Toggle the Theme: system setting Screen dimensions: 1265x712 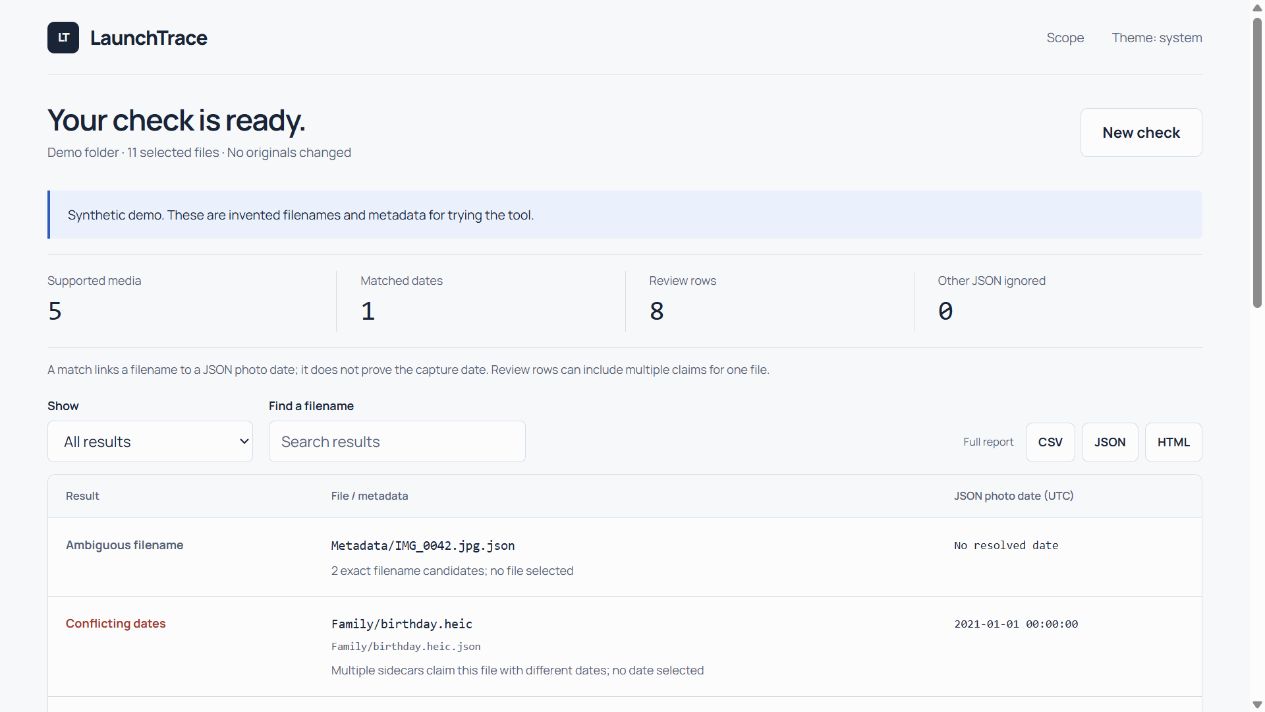tap(1157, 38)
